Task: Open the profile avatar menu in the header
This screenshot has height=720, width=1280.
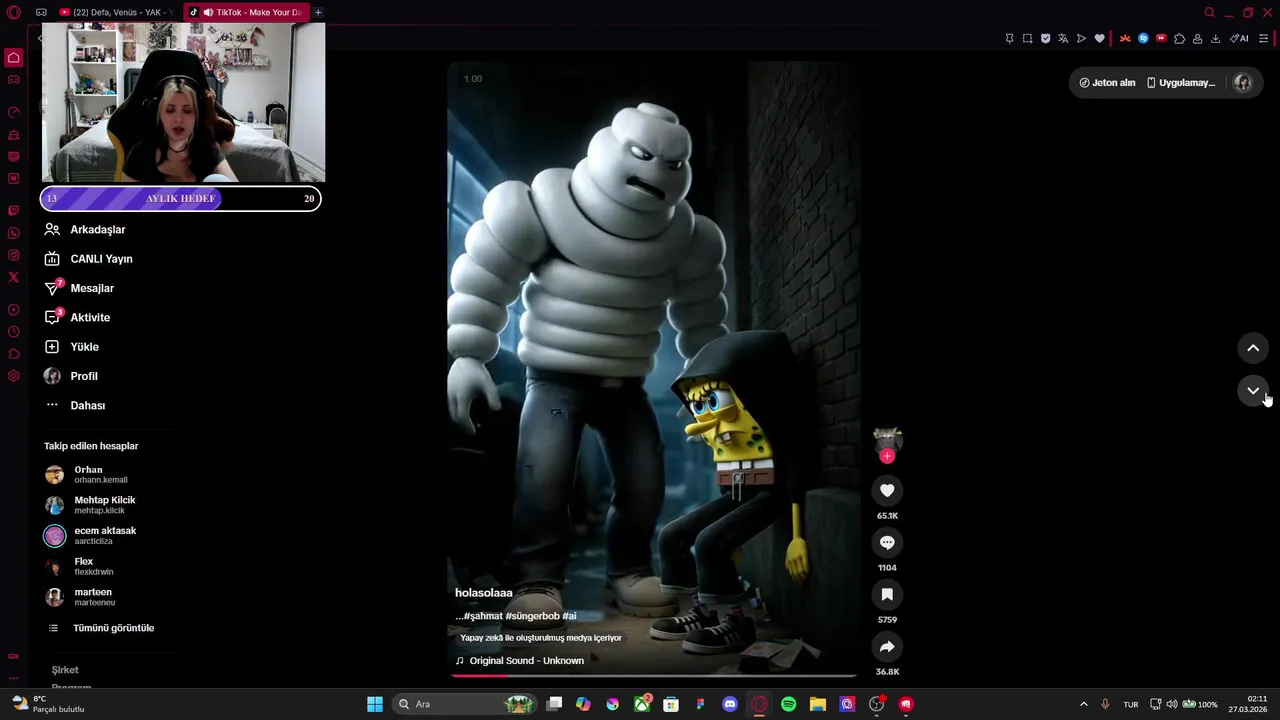Action: pyautogui.click(x=1243, y=83)
